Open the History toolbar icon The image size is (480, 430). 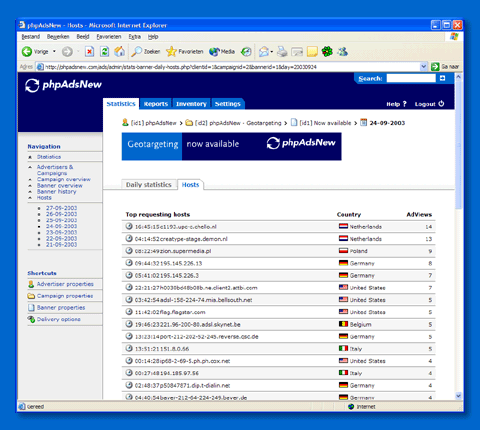[246, 52]
